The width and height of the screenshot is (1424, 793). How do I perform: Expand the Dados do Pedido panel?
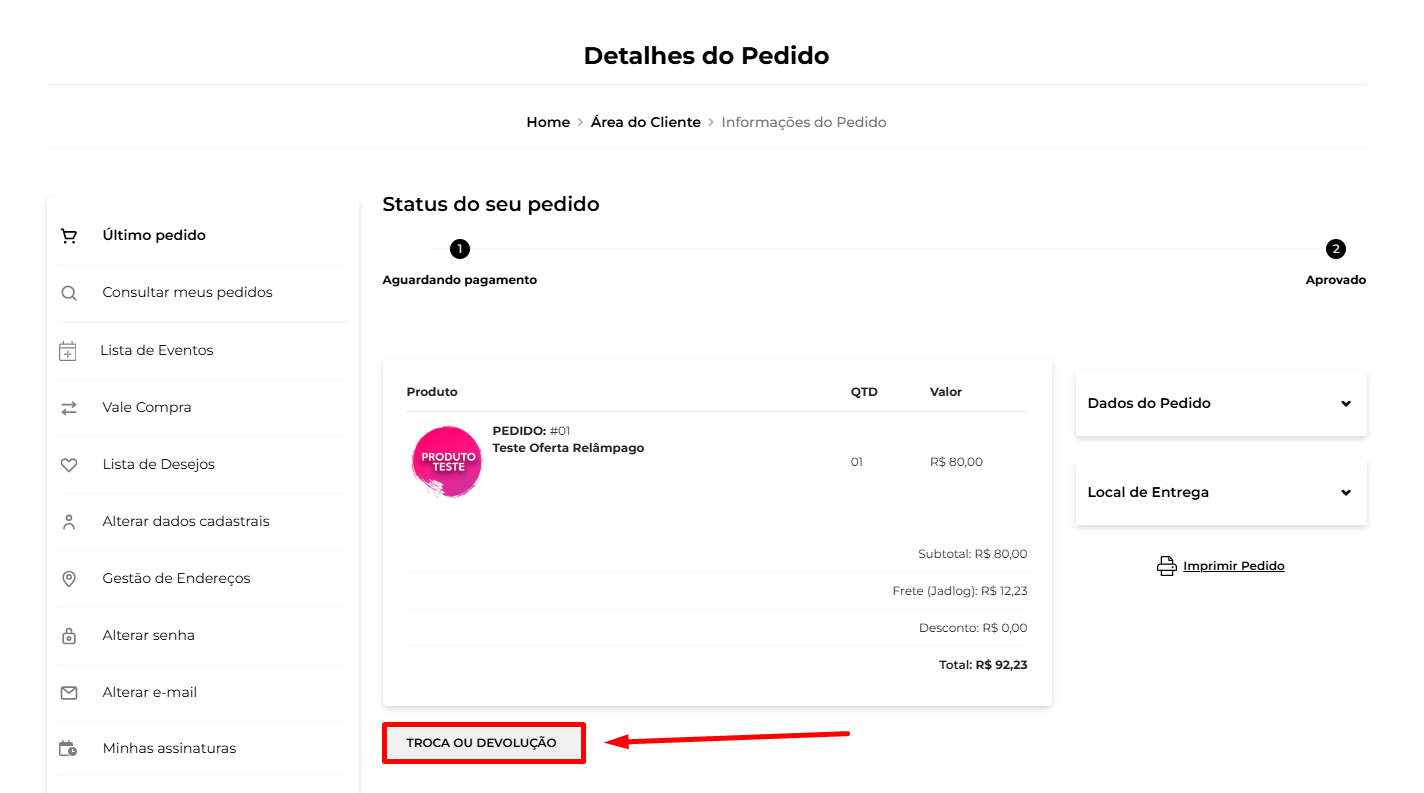click(x=1221, y=404)
